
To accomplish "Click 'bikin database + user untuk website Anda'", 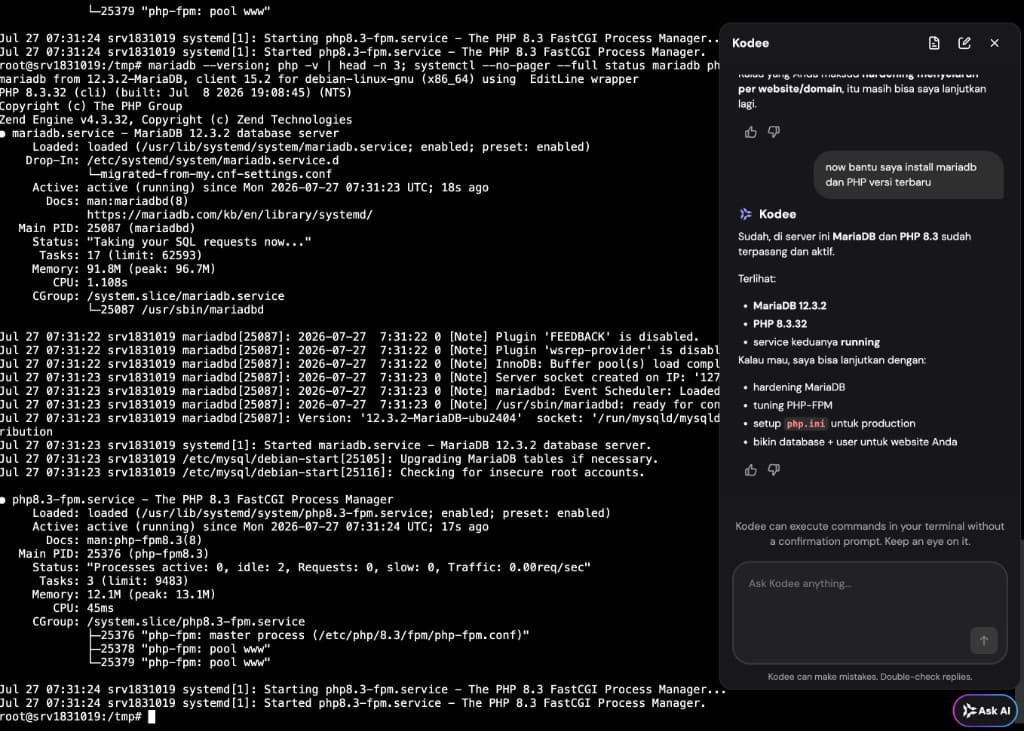I will tap(855, 442).
